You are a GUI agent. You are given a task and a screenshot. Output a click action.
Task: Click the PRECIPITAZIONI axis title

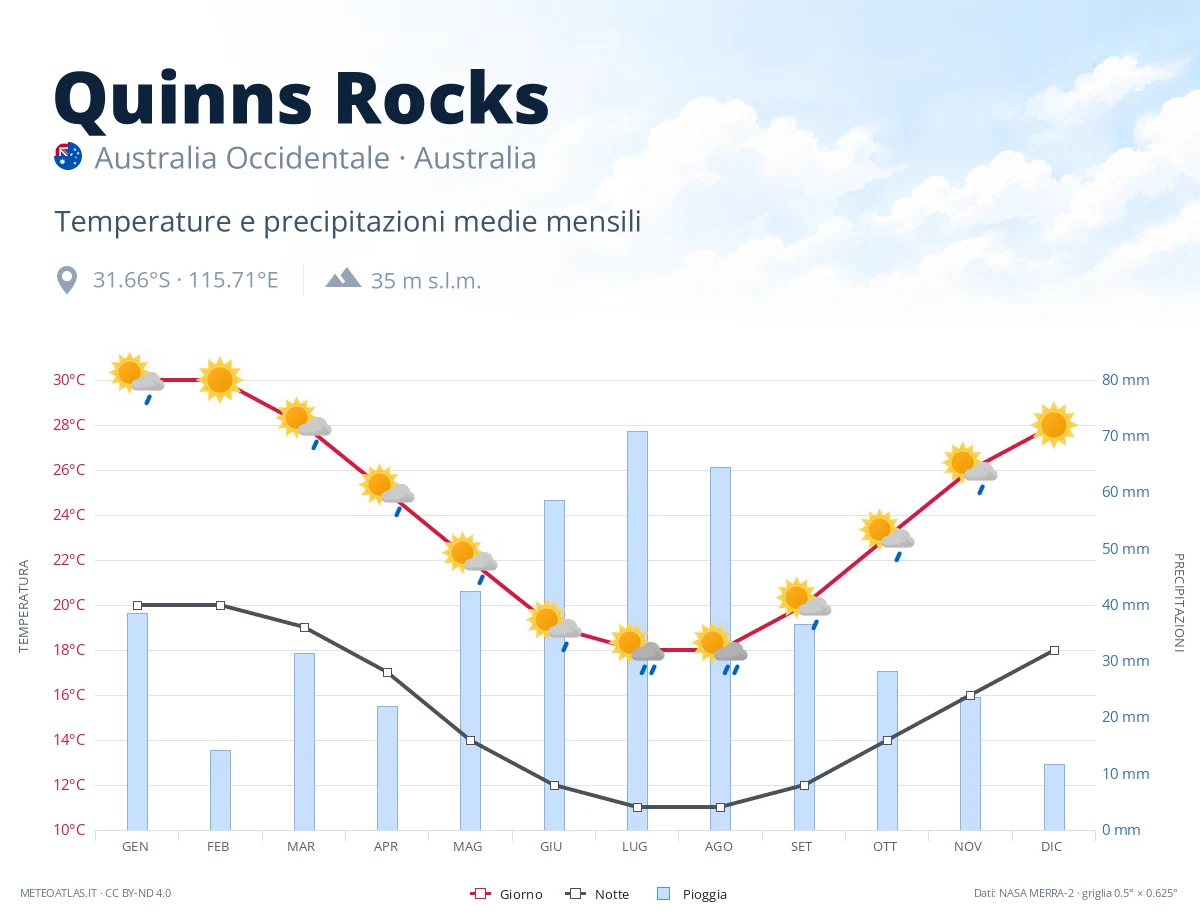tap(1178, 602)
